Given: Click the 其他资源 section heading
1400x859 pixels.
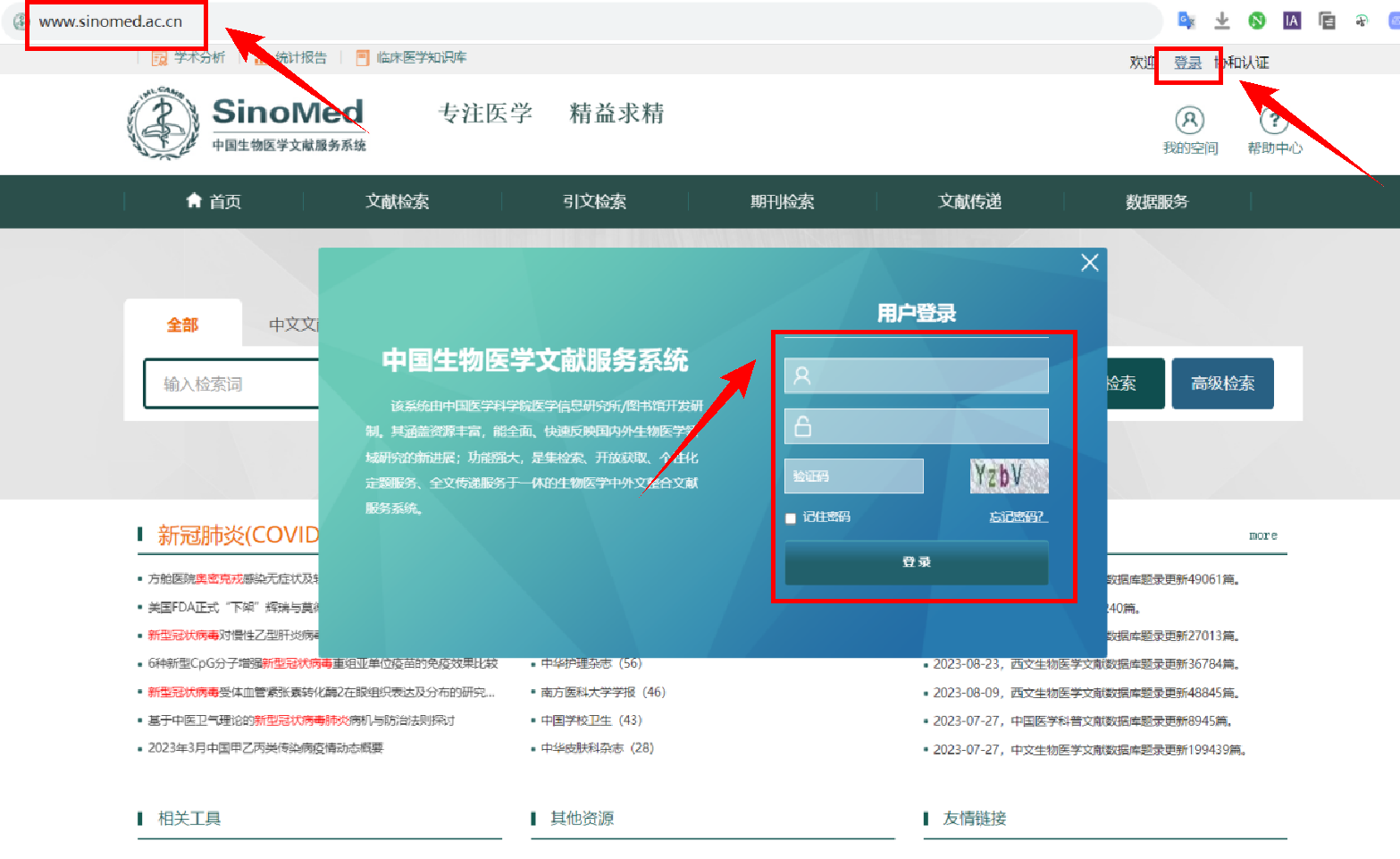Looking at the screenshot, I should click(582, 818).
